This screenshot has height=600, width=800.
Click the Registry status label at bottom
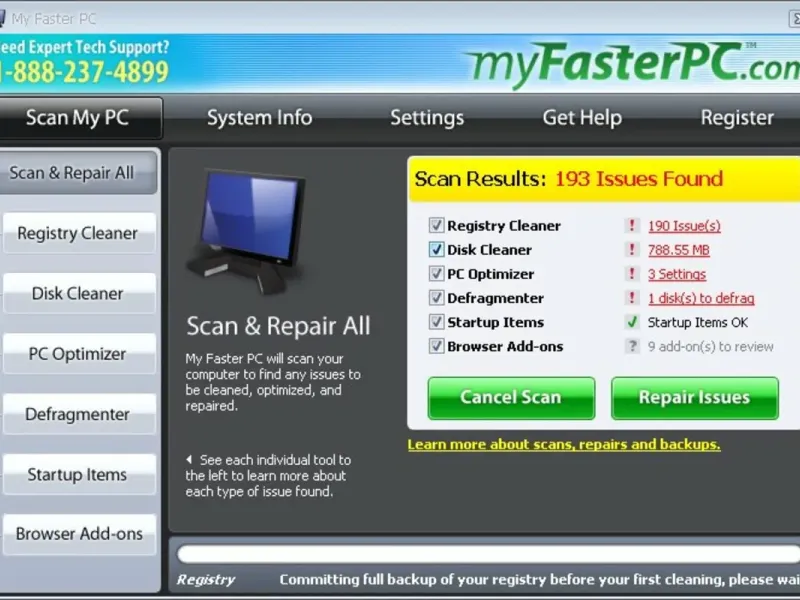tap(206, 580)
